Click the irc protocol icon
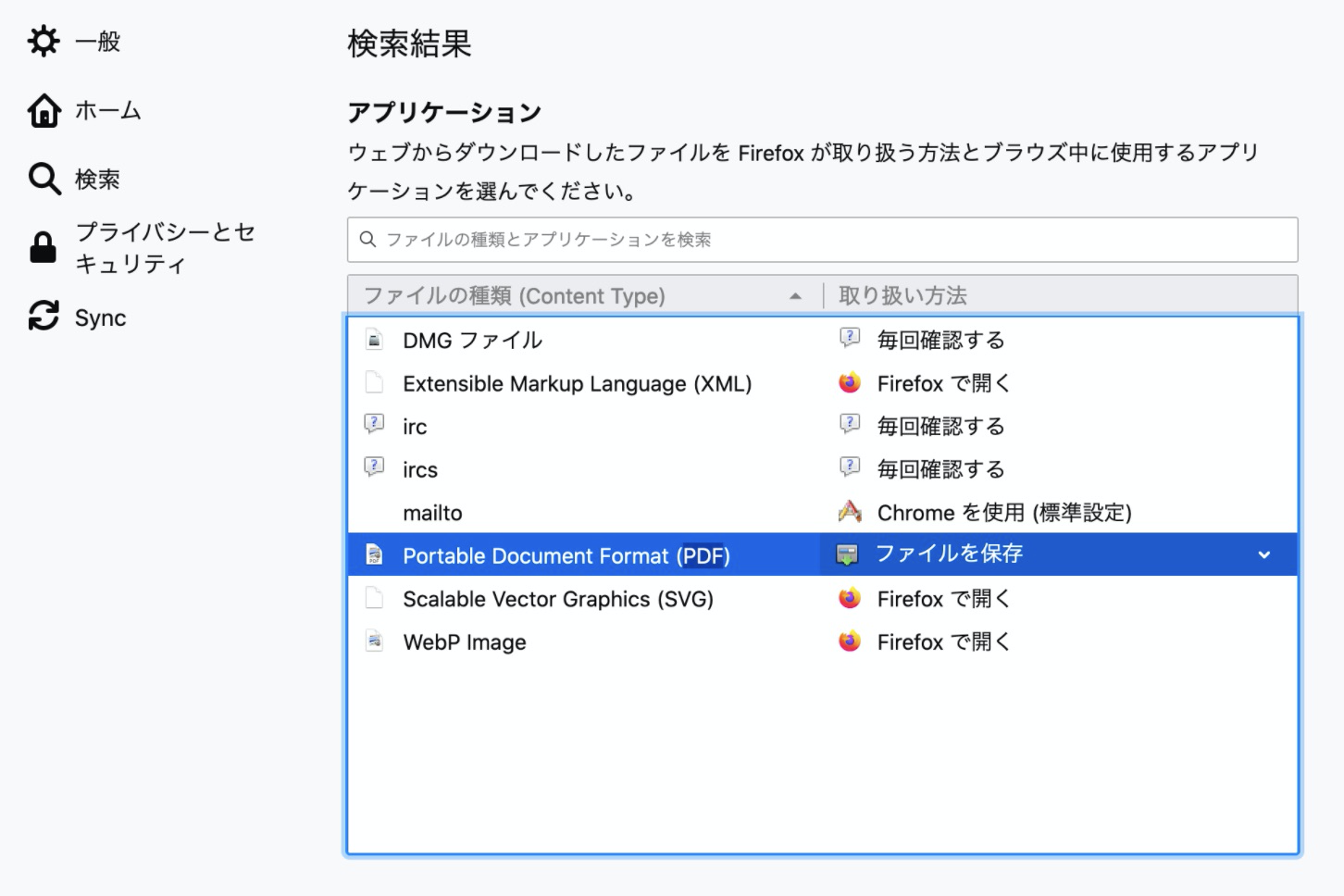The height and width of the screenshot is (896, 1344). pyautogui.click(x=375, y=424)
